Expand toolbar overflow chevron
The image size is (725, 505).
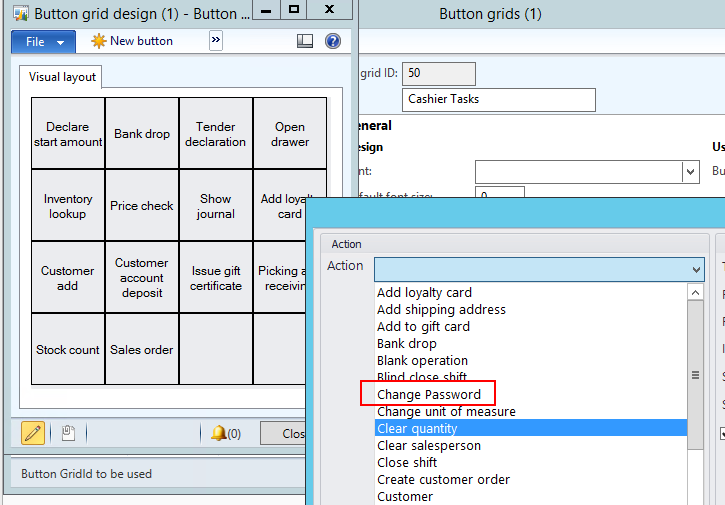click(215, 40)
